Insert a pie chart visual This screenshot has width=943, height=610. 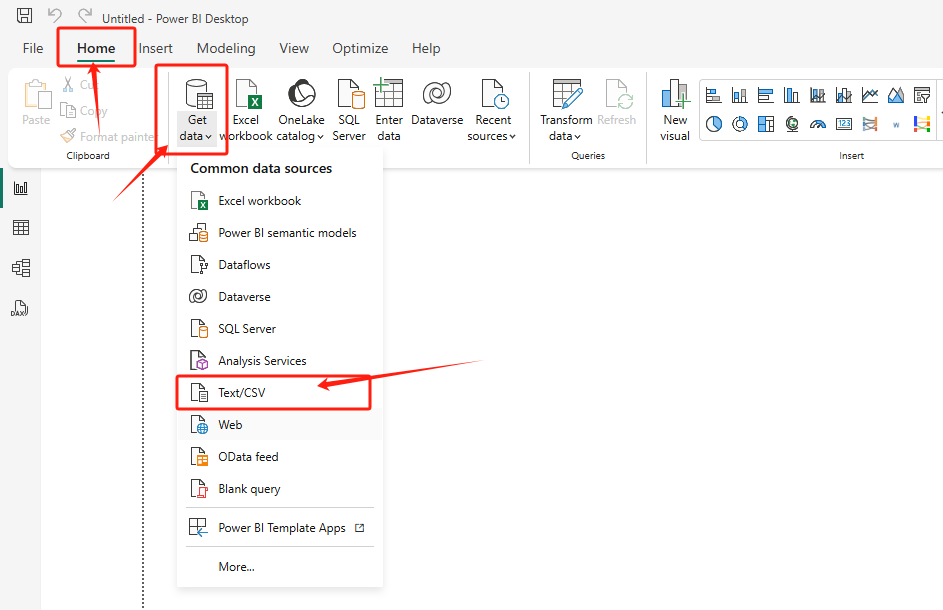tap(714, 124)
